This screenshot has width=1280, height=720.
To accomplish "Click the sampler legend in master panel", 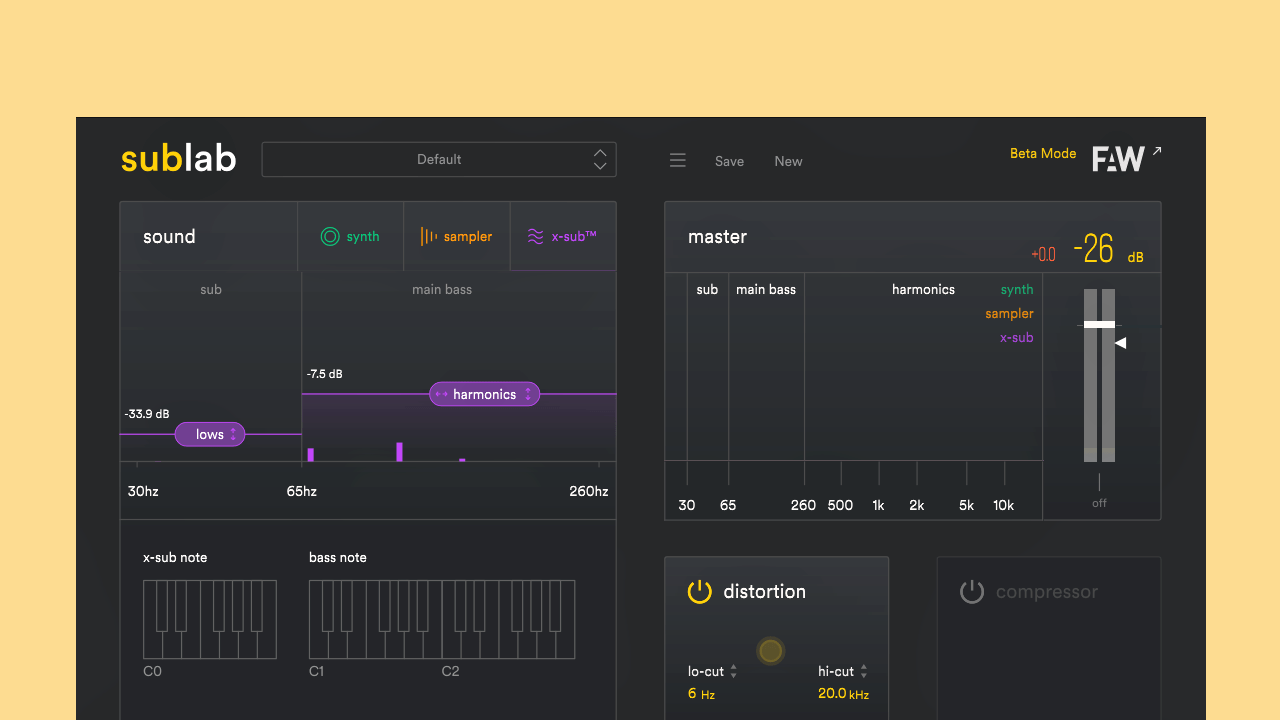I will coord(1009,314).
